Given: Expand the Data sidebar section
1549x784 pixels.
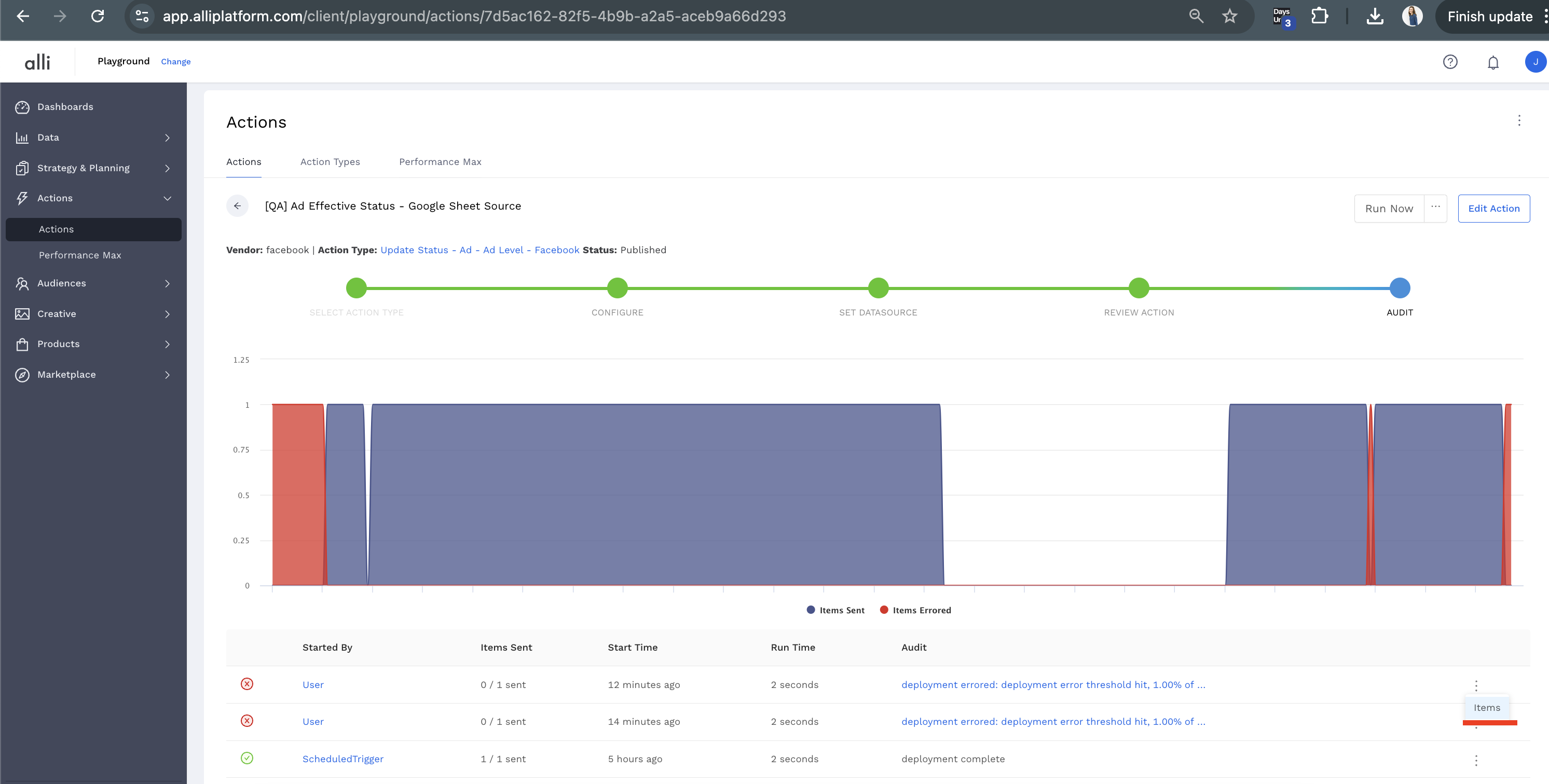Looking at the screenshot, I should (167, 137).
